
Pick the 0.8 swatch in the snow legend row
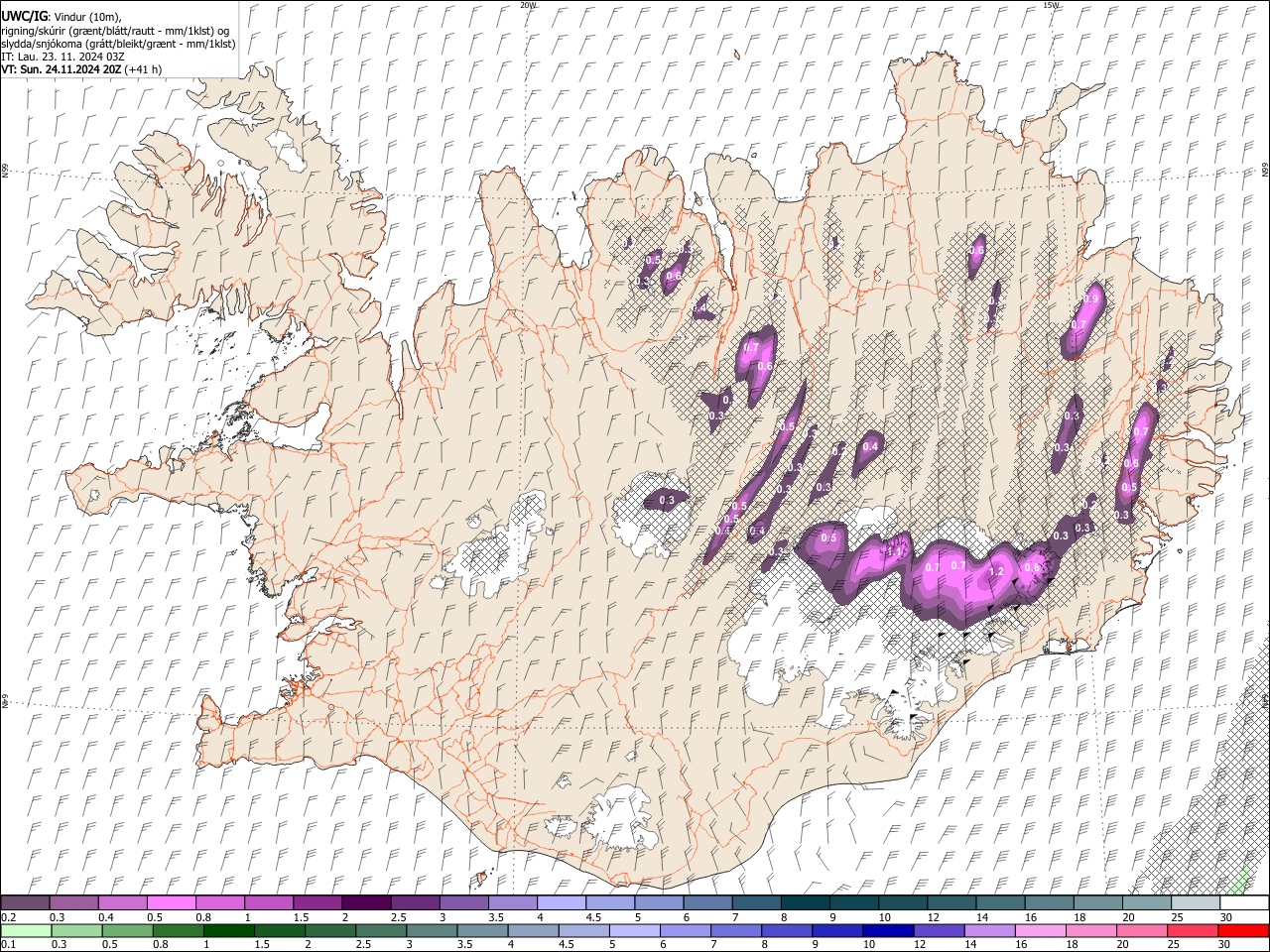tap(220, 902)
